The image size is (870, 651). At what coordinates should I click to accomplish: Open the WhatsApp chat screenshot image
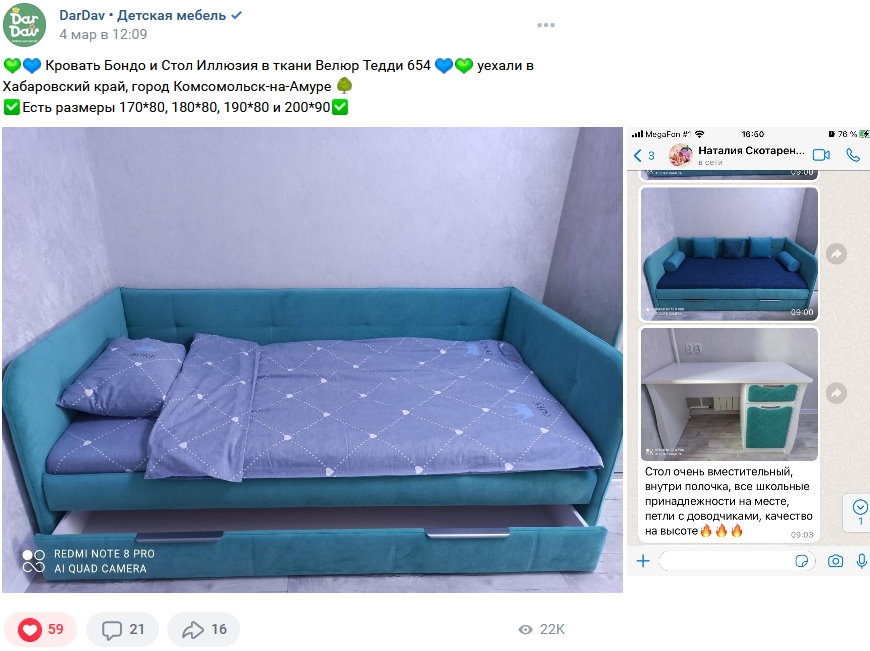coord(748,351)
